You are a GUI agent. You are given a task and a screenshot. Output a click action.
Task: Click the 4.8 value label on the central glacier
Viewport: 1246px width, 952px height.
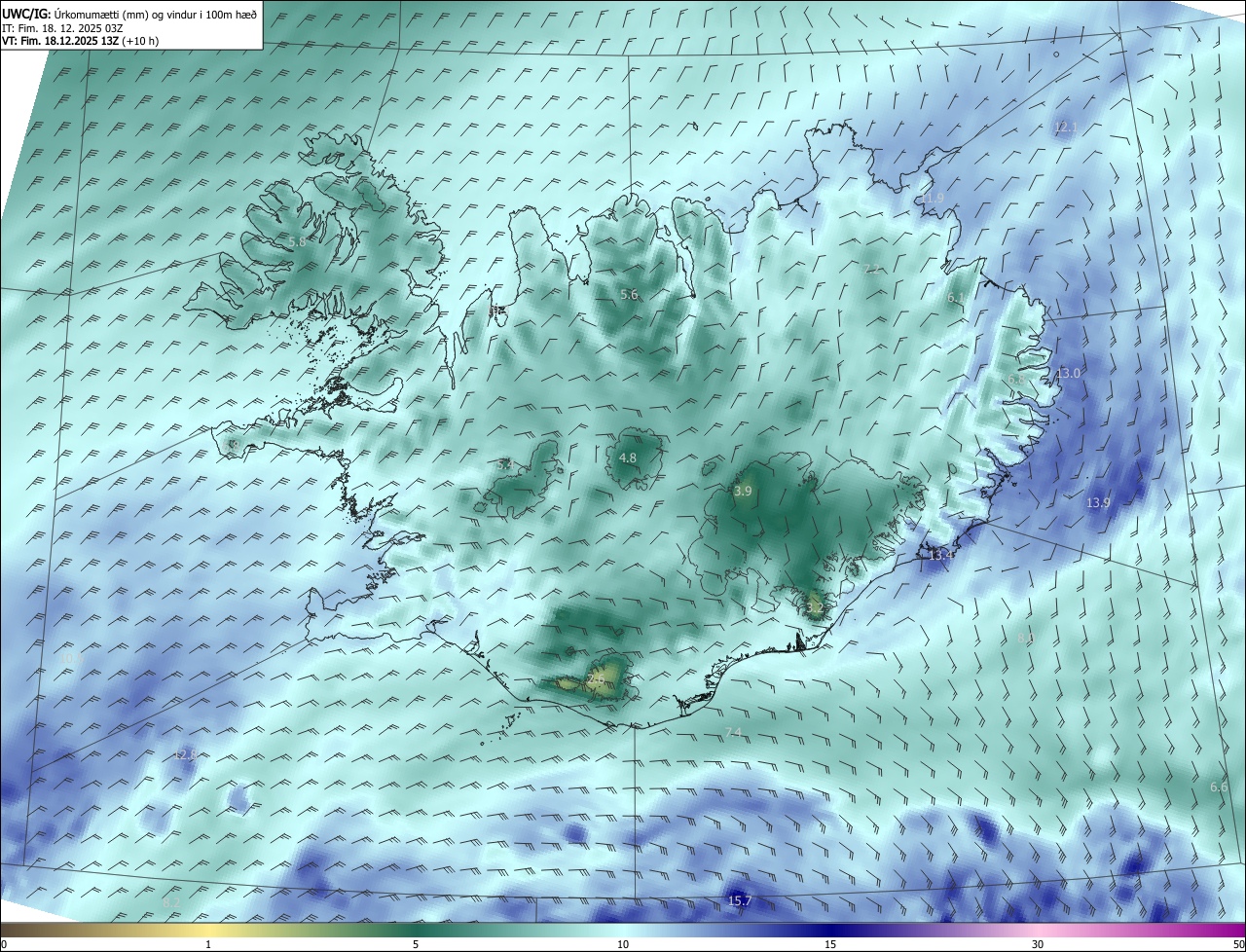point(628,458)
